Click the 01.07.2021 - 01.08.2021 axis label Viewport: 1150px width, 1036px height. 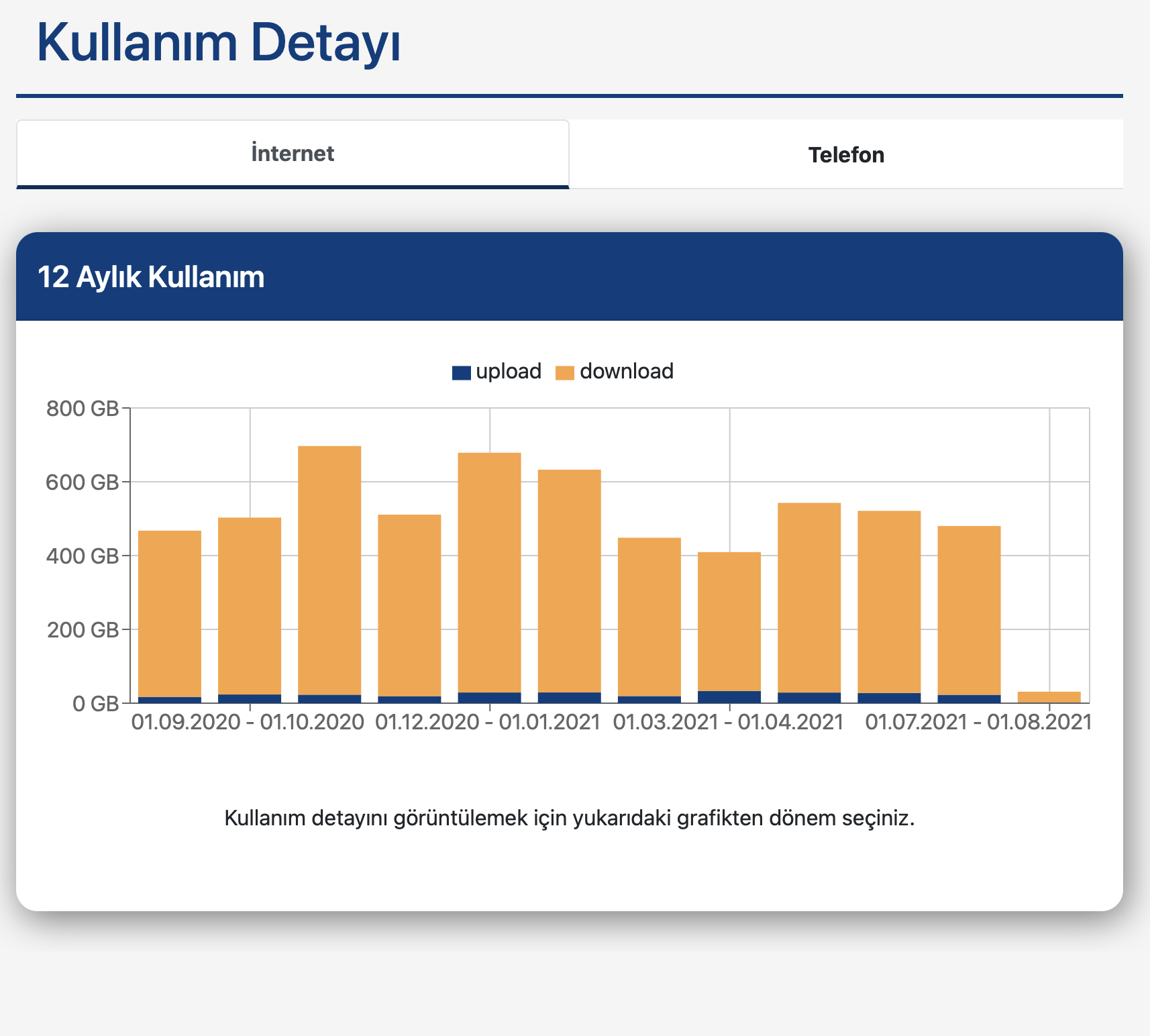[979, 722]
